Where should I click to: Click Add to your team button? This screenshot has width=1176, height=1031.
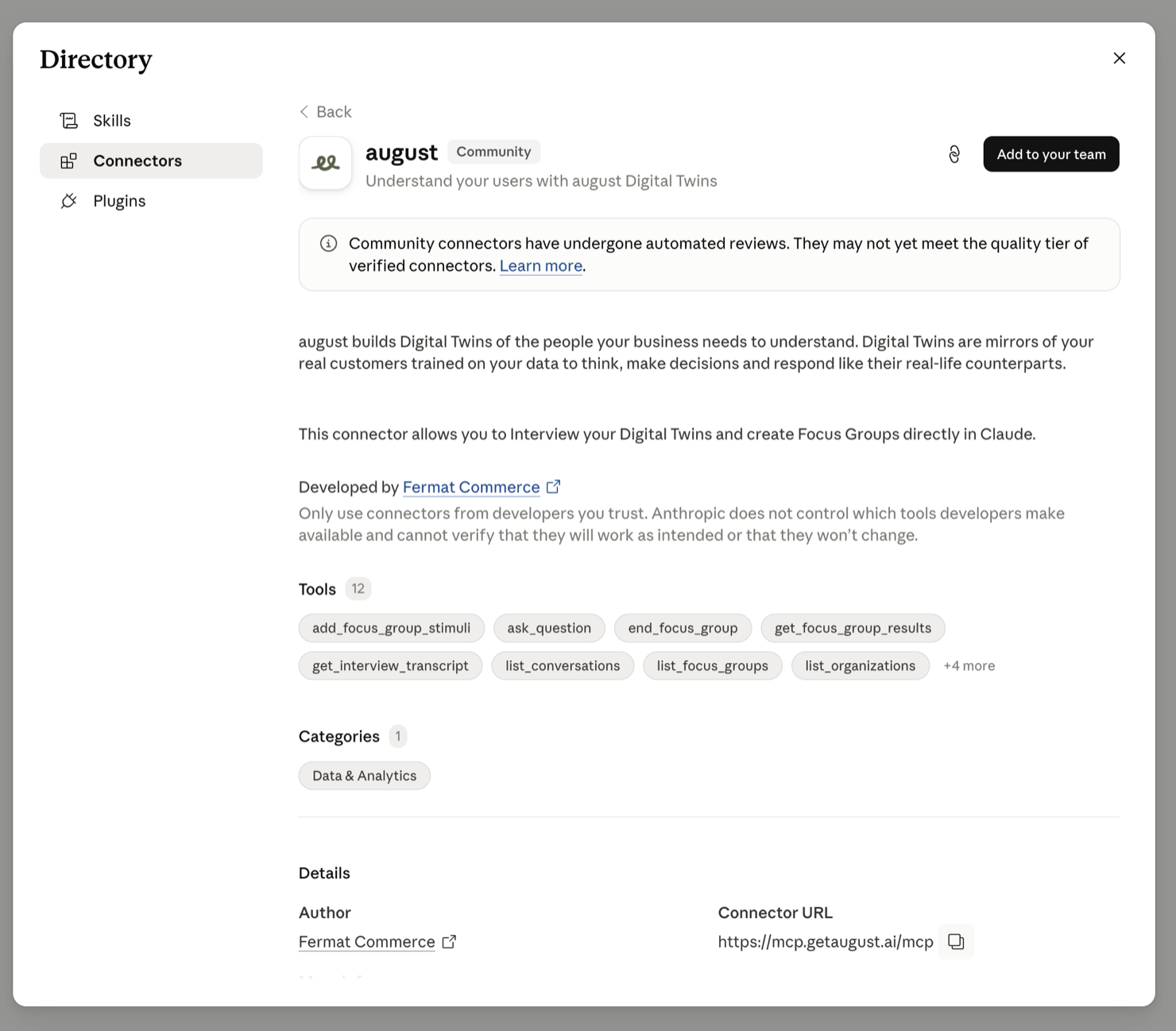1051,154
